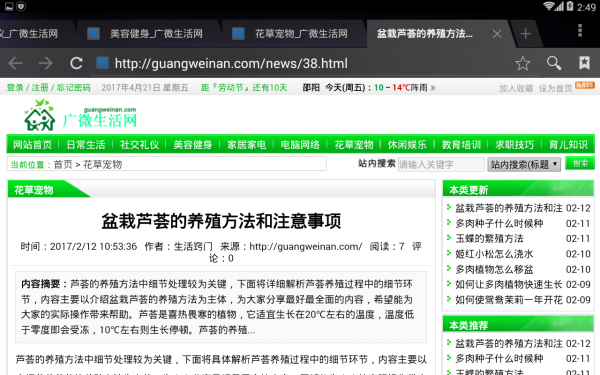Click the 登录 link
Image resolution: width=600 pixels, height=375 pixels.
[15, 88]
